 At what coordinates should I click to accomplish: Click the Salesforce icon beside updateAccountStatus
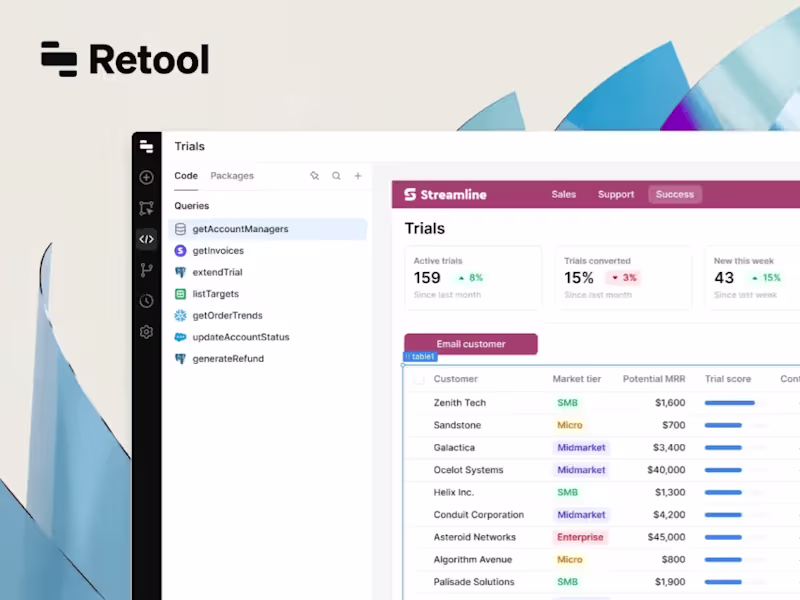pos(180,337)
